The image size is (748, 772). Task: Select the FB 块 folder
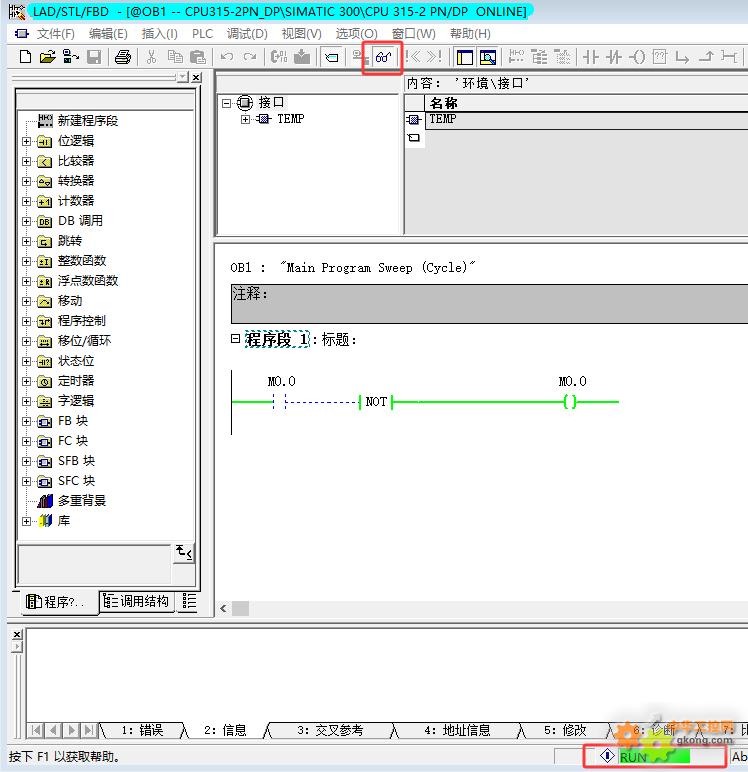coord(73,421)
